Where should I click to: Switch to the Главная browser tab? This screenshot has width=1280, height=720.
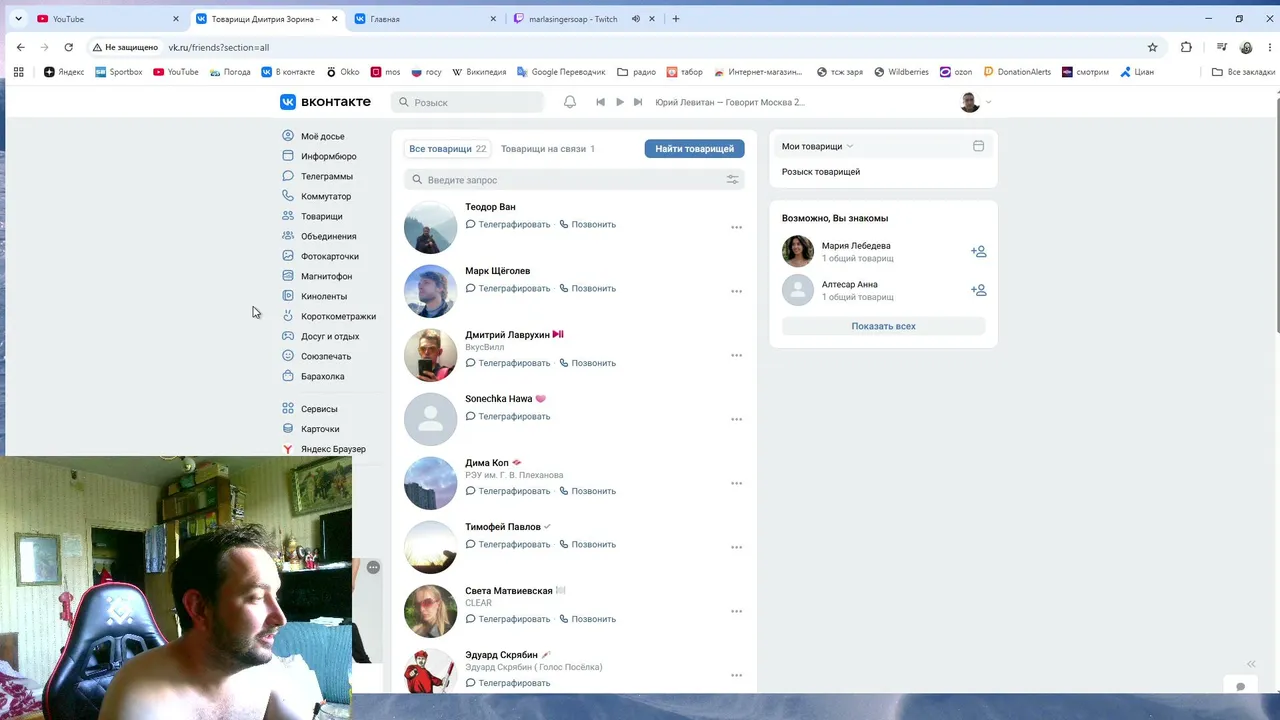(x=423, y=19)
